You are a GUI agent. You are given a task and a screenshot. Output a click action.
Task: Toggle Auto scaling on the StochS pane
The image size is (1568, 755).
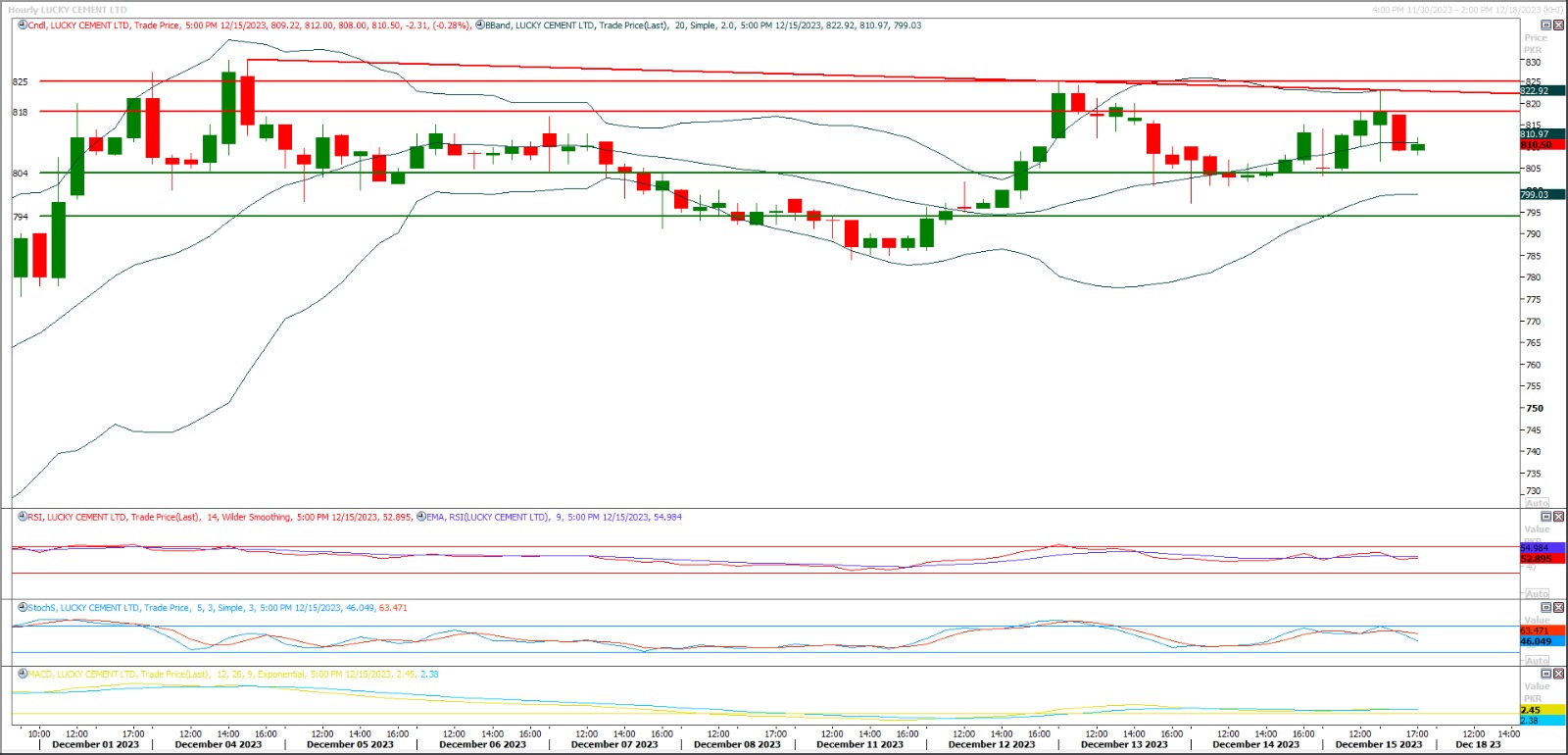1537,660
